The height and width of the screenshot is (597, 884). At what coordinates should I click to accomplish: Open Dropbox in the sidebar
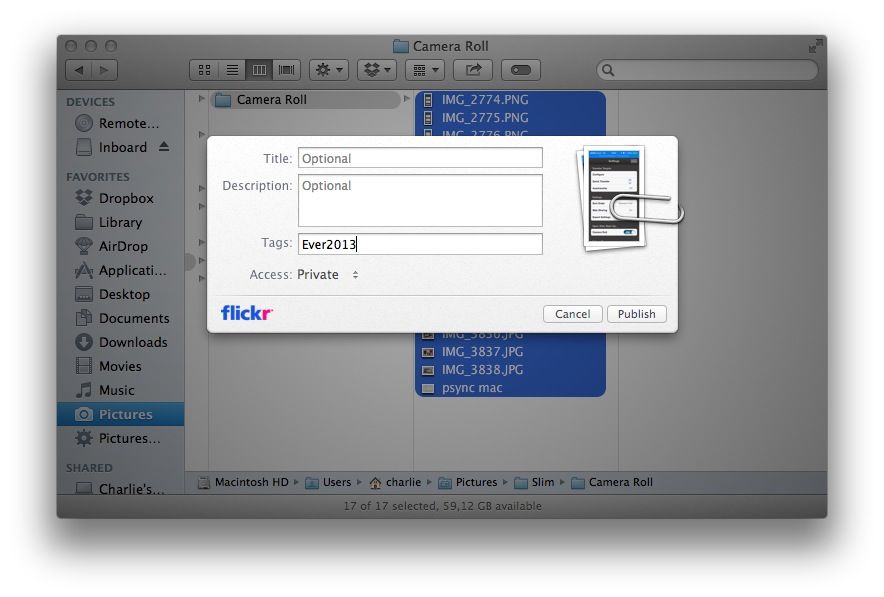(x=125, y=198)
